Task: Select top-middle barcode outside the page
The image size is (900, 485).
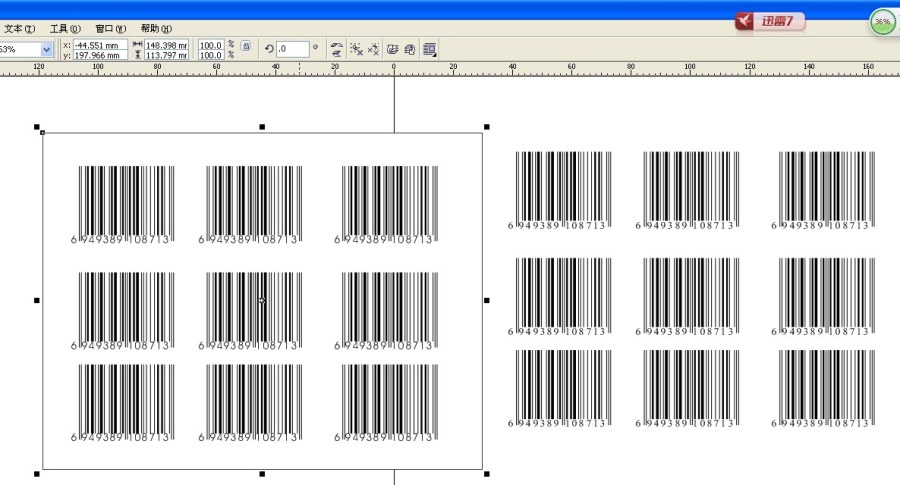Action: tap(688, 191)
